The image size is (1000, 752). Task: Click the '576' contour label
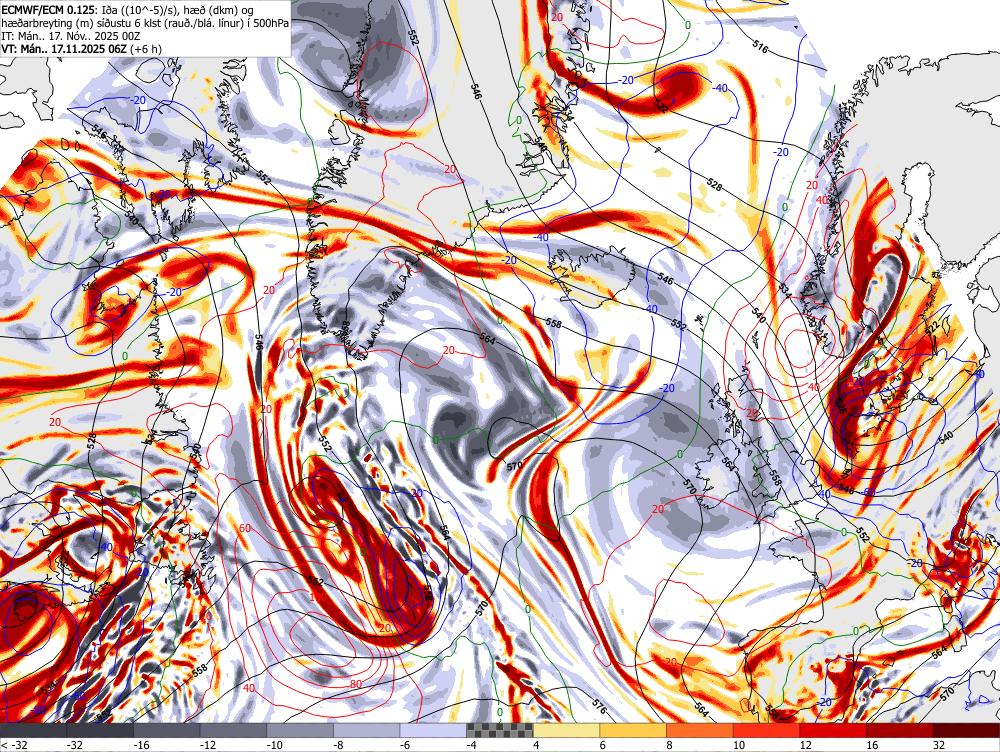point(599,707)
